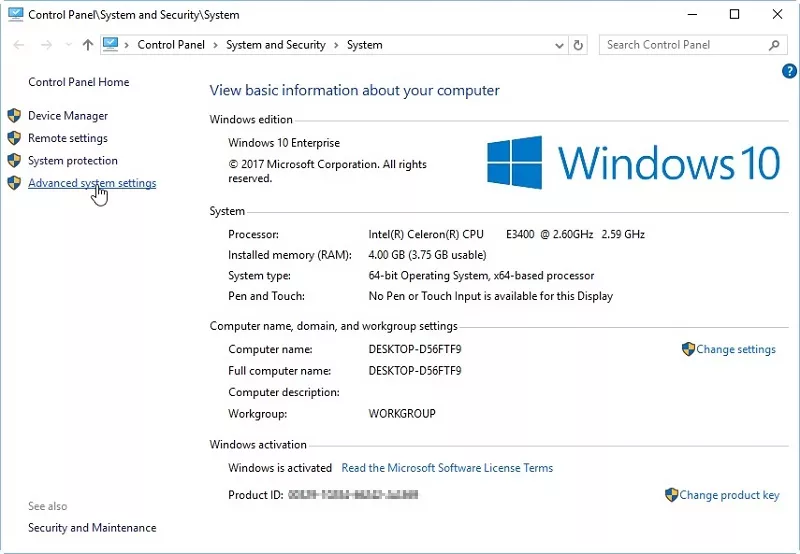The height and width of the screenshot is (554, 800).
Task: Open Advanced system settings
Action: [x=92, y=183]
